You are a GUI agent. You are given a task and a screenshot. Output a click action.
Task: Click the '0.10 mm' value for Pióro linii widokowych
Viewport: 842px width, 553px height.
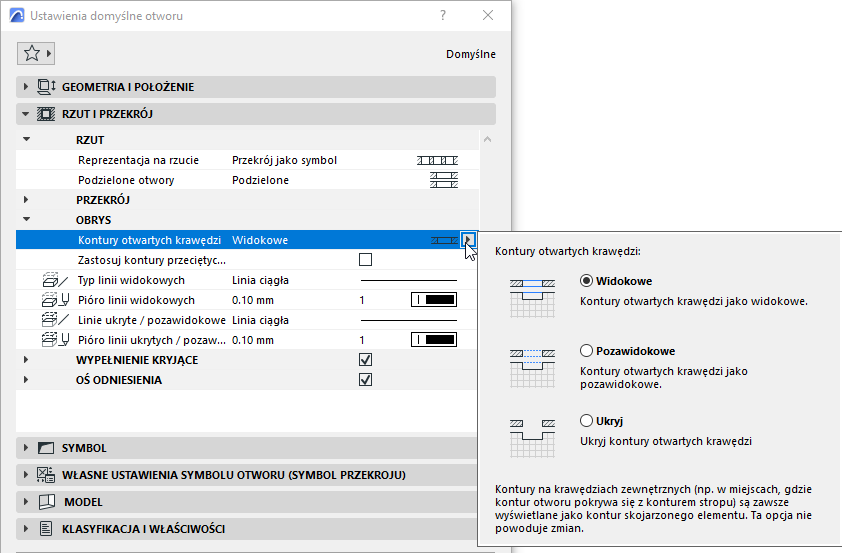(253, 300)
